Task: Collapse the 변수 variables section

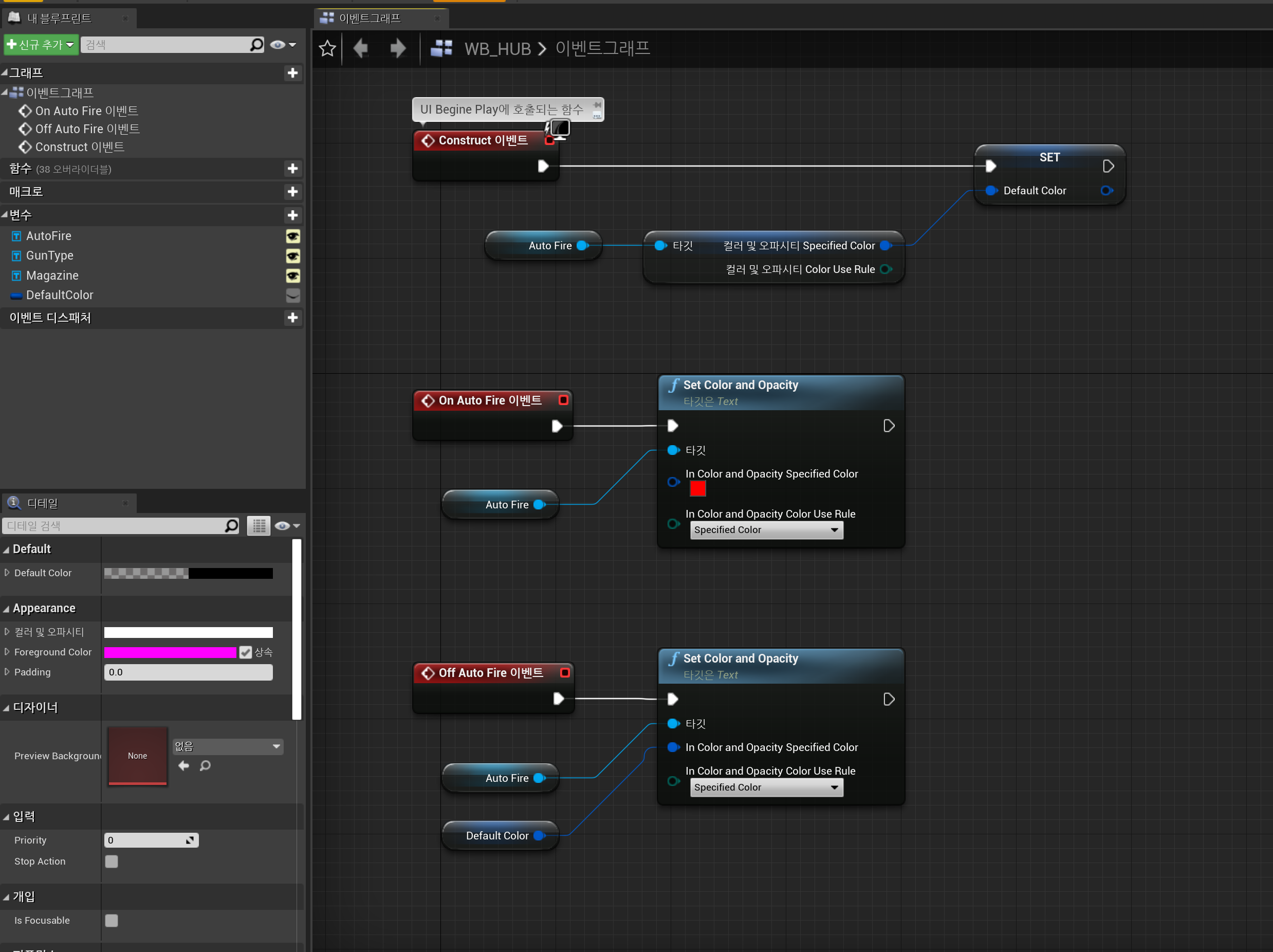Action: [x=5, y=215]
